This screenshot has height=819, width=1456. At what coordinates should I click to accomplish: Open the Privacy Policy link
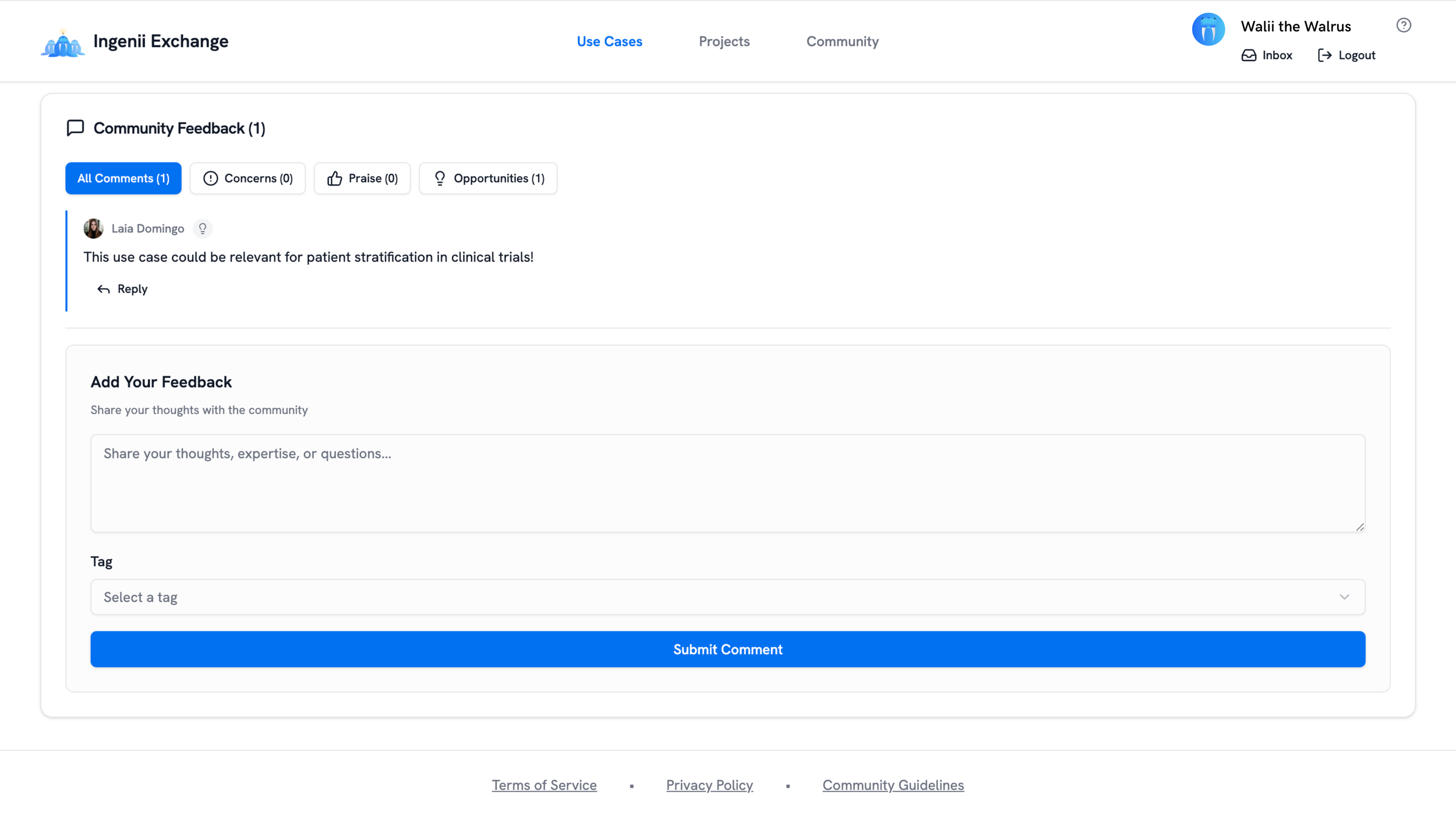[709, 785]
